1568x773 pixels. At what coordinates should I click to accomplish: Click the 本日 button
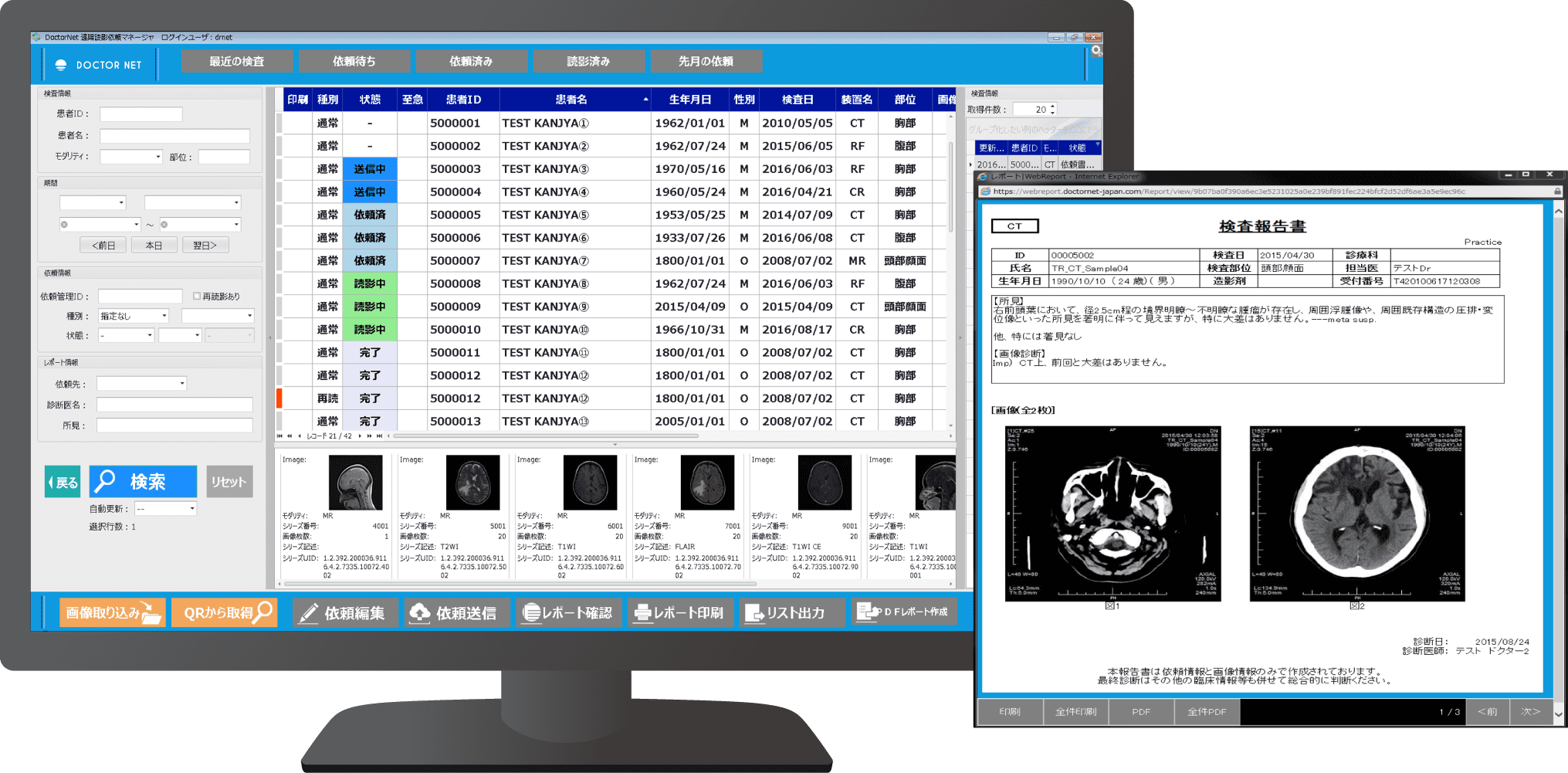154,246
